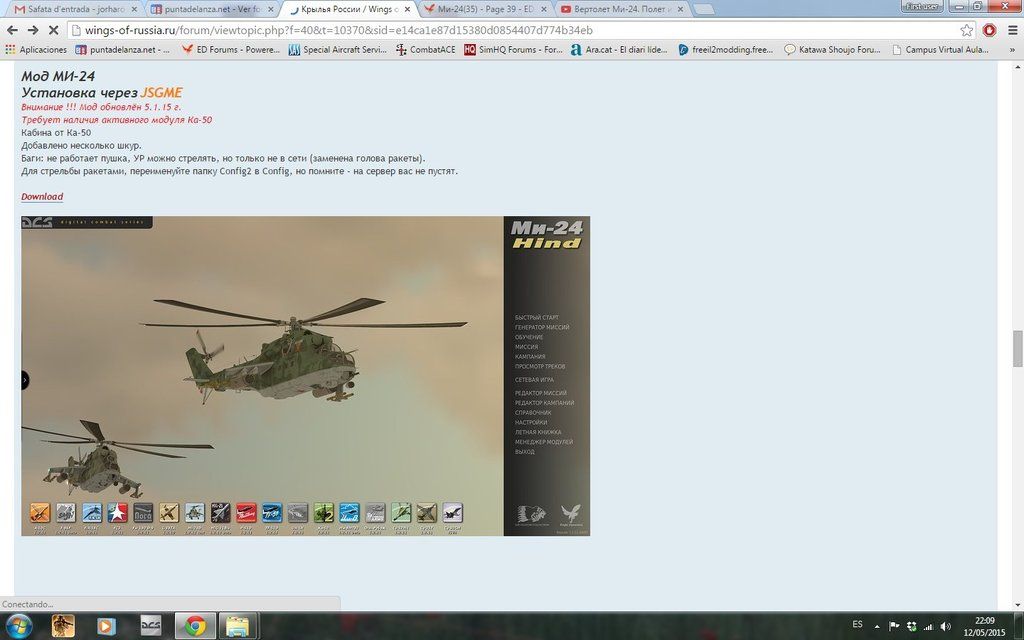Open Chrome from the Windows taskbar
This screenshot has height=640, width=1024.
(x=195, y=626)
